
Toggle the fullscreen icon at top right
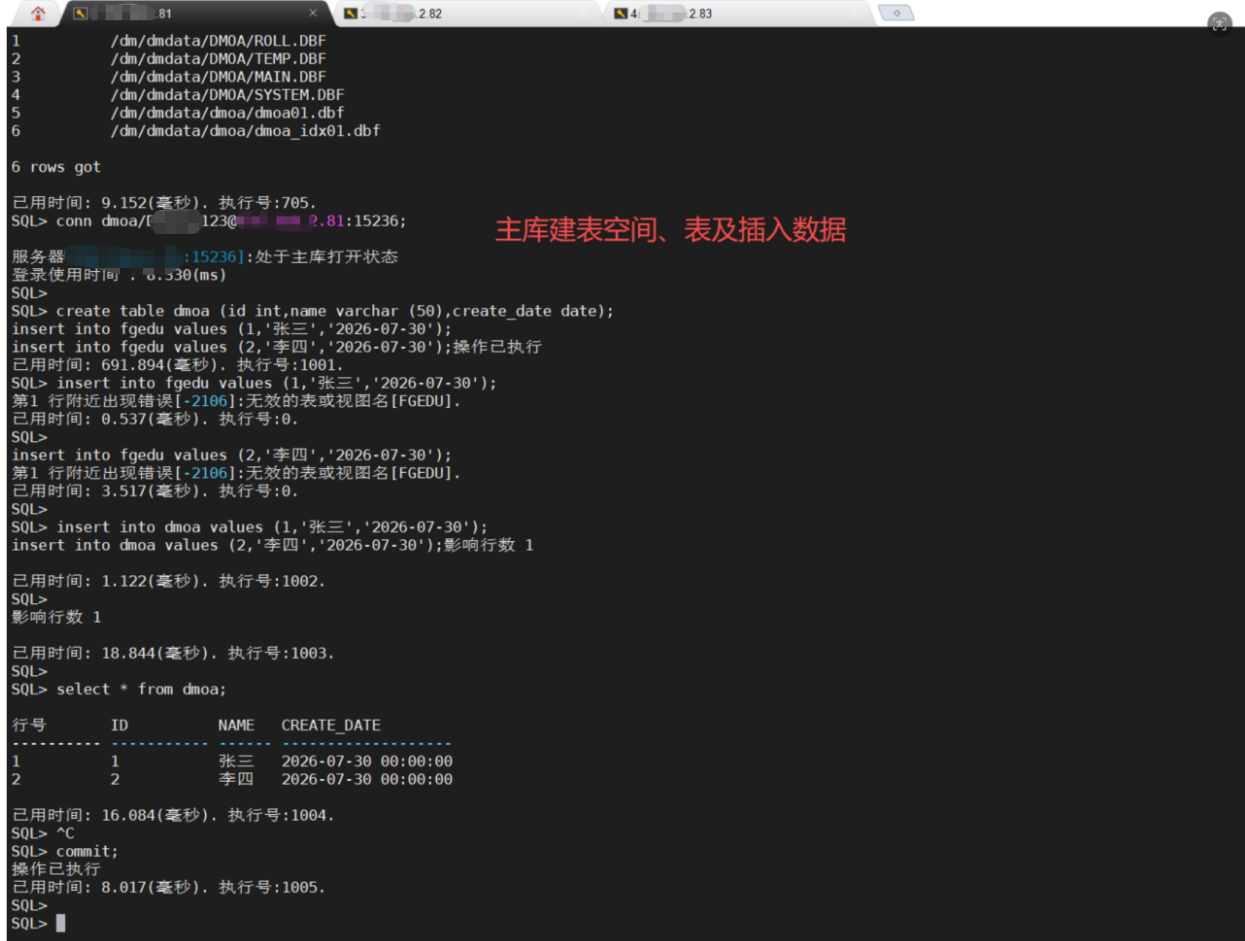[1219, 23]
